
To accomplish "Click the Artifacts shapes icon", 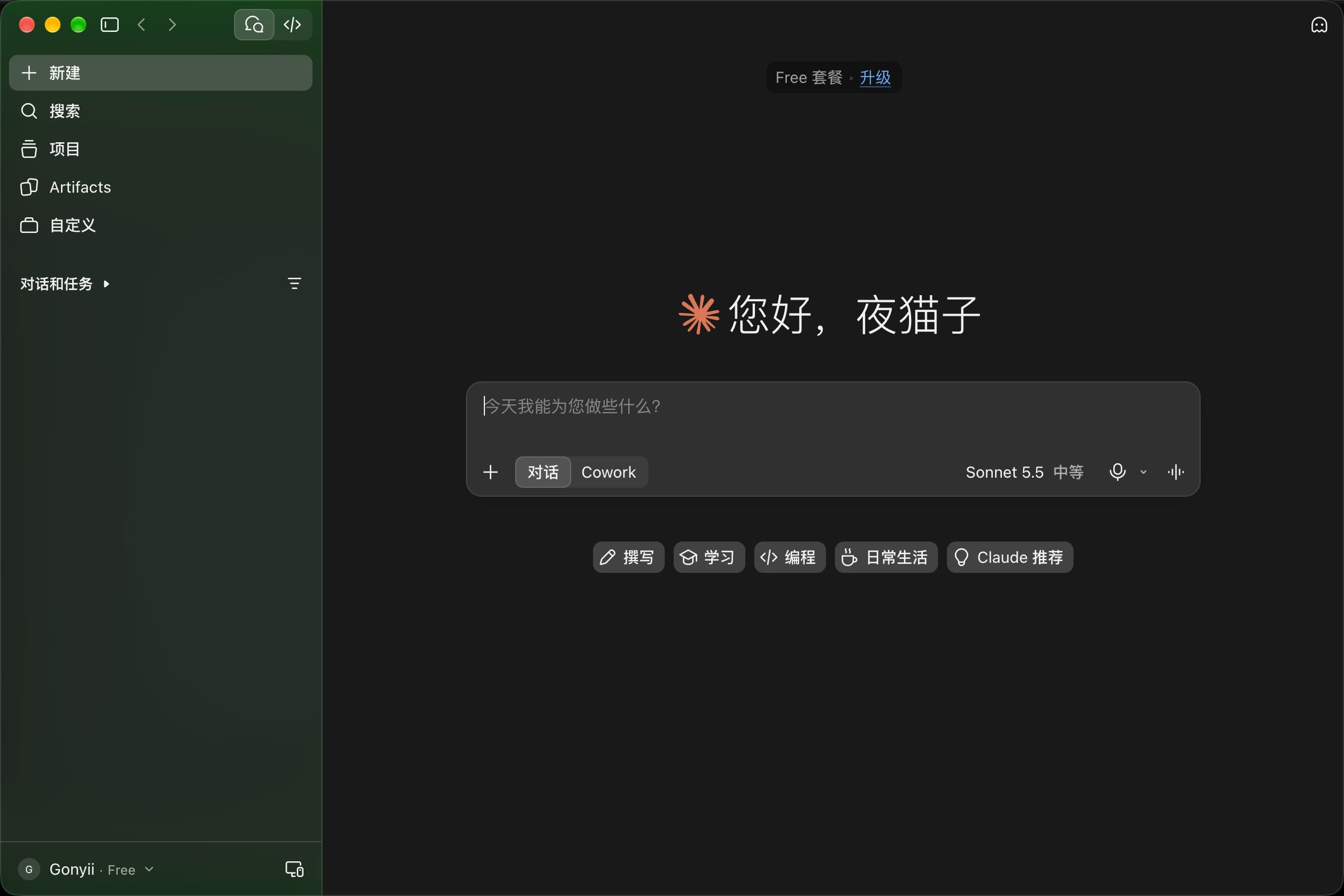I will tap(29, 187).
